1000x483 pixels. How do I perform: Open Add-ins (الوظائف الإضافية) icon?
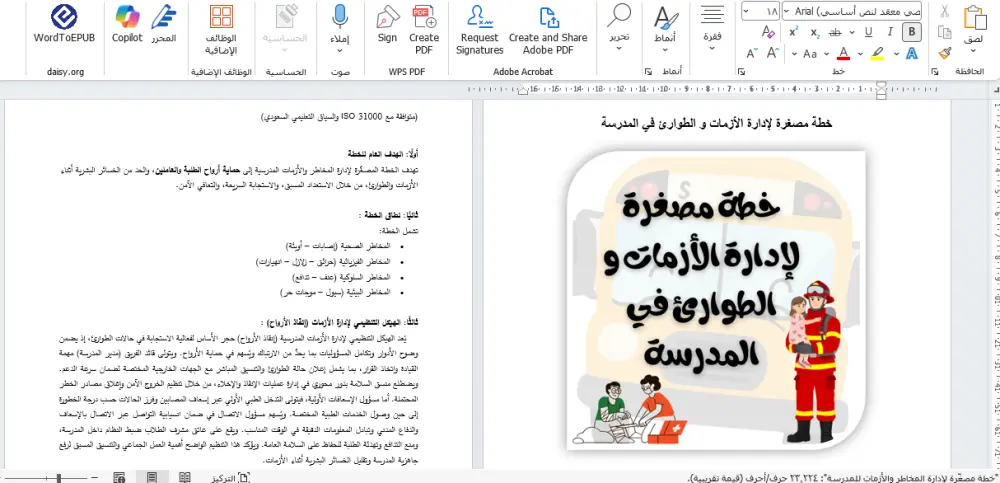221,29
